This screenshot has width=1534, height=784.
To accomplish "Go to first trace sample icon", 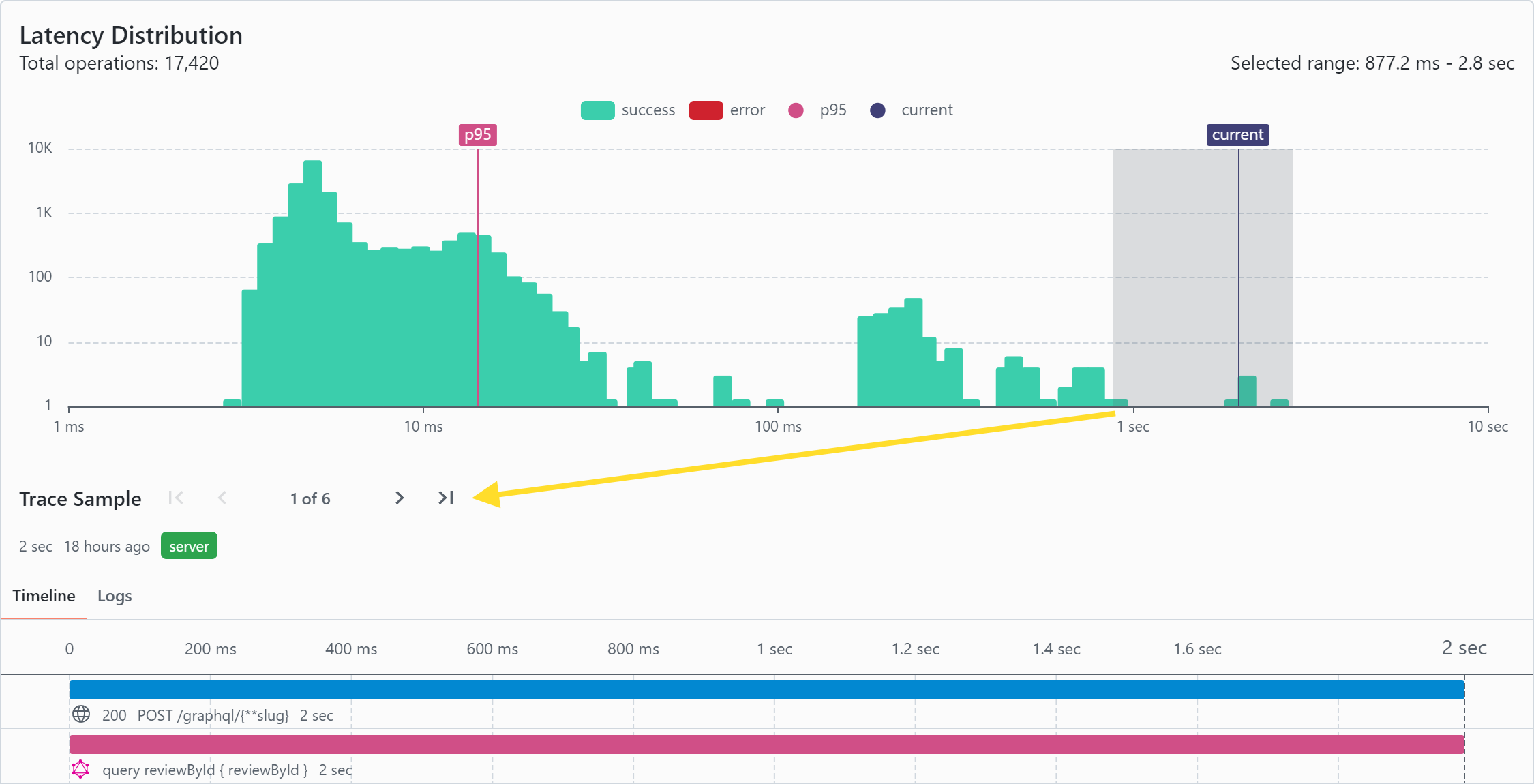I will [176, 498].
